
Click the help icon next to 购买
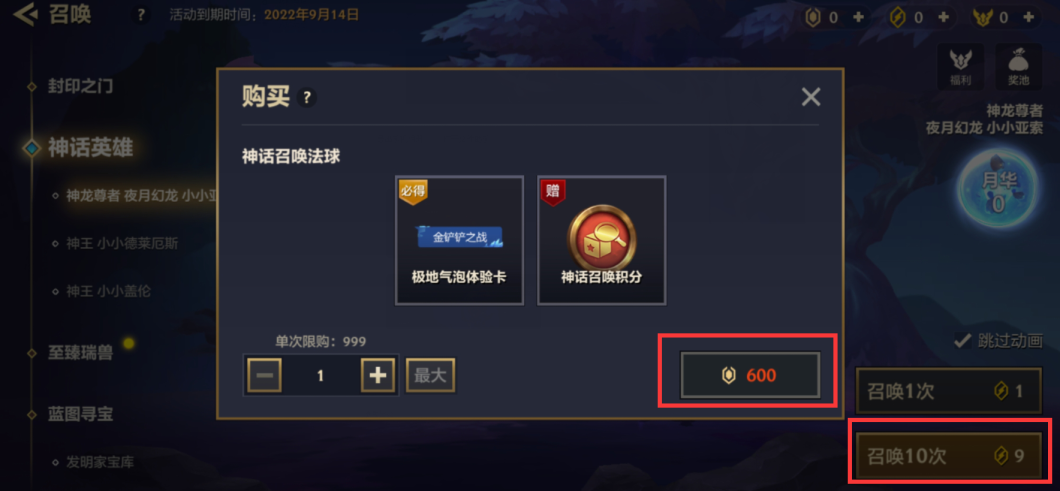(x=307, y=98)
